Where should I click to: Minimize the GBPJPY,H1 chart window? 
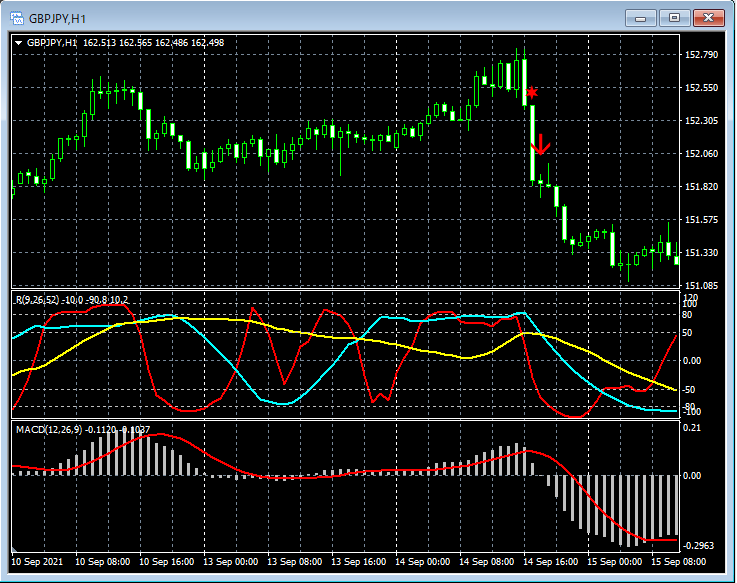click(x=641, y=18)
